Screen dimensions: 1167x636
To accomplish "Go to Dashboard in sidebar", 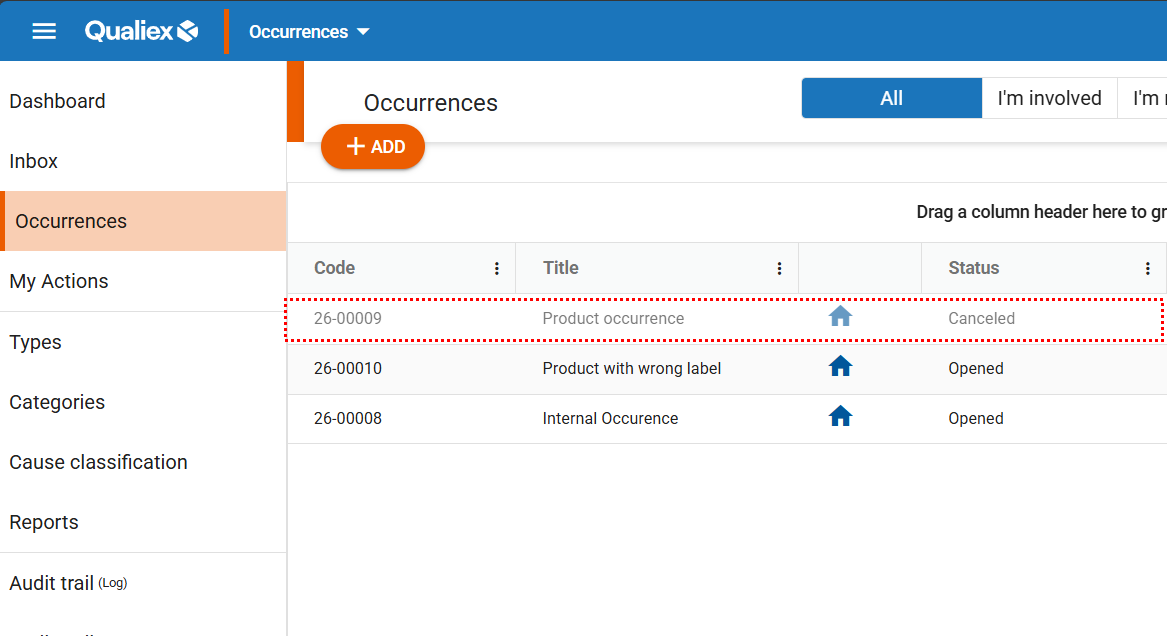I will coord(57,101).
